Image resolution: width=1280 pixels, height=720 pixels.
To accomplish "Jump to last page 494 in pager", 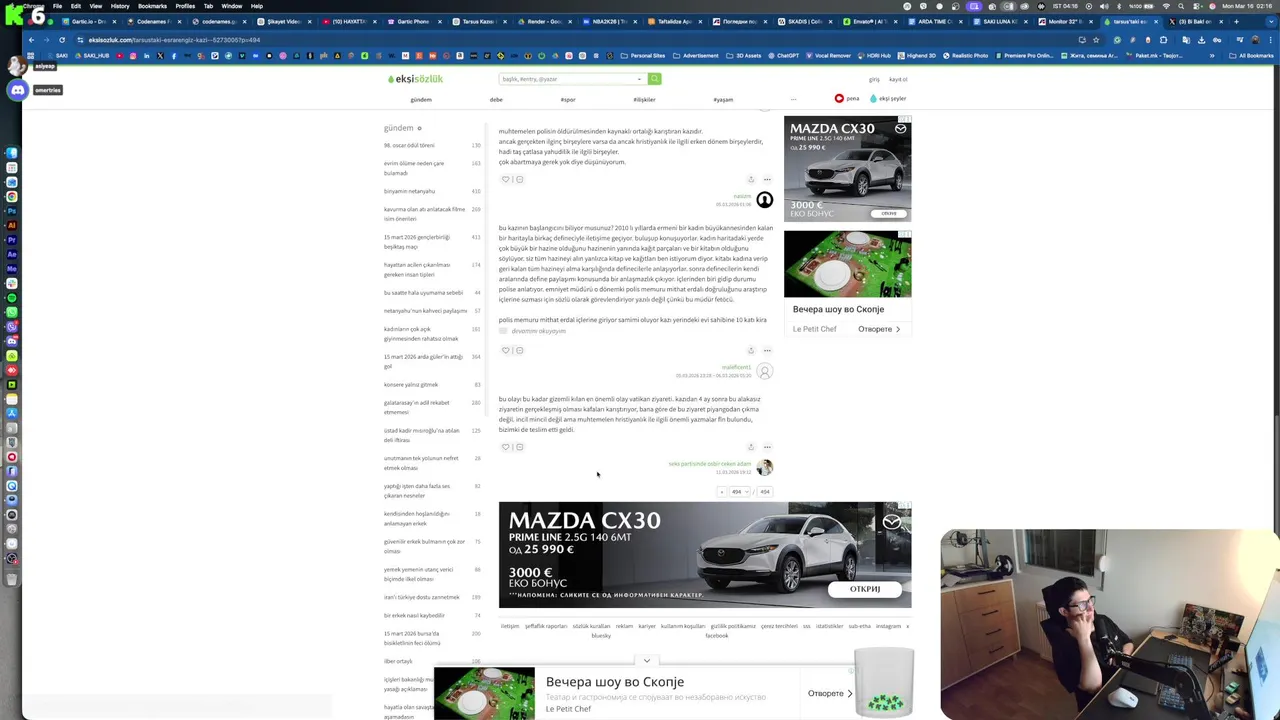I will pyautogui.click(x=765, y=492).
